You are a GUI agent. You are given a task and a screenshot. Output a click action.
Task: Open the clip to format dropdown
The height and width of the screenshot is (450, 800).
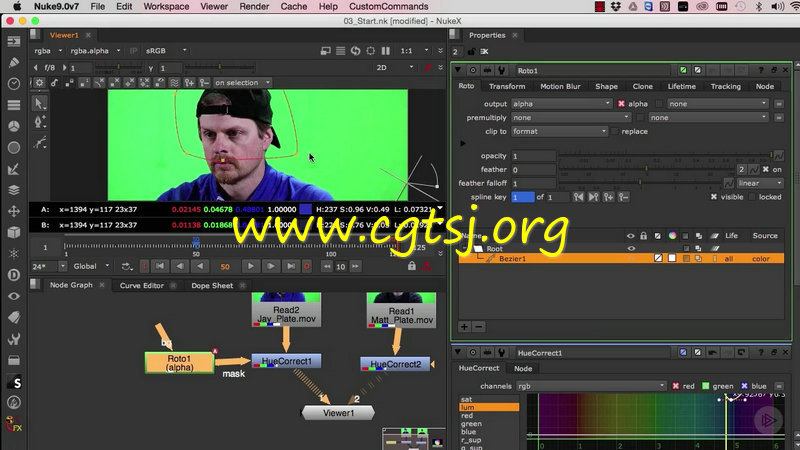(560, 131)
